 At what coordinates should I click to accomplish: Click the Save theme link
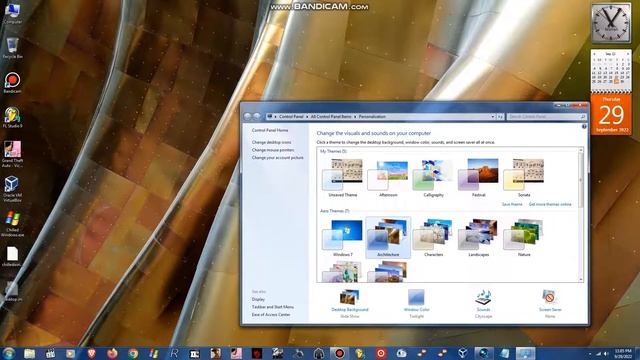512,204
